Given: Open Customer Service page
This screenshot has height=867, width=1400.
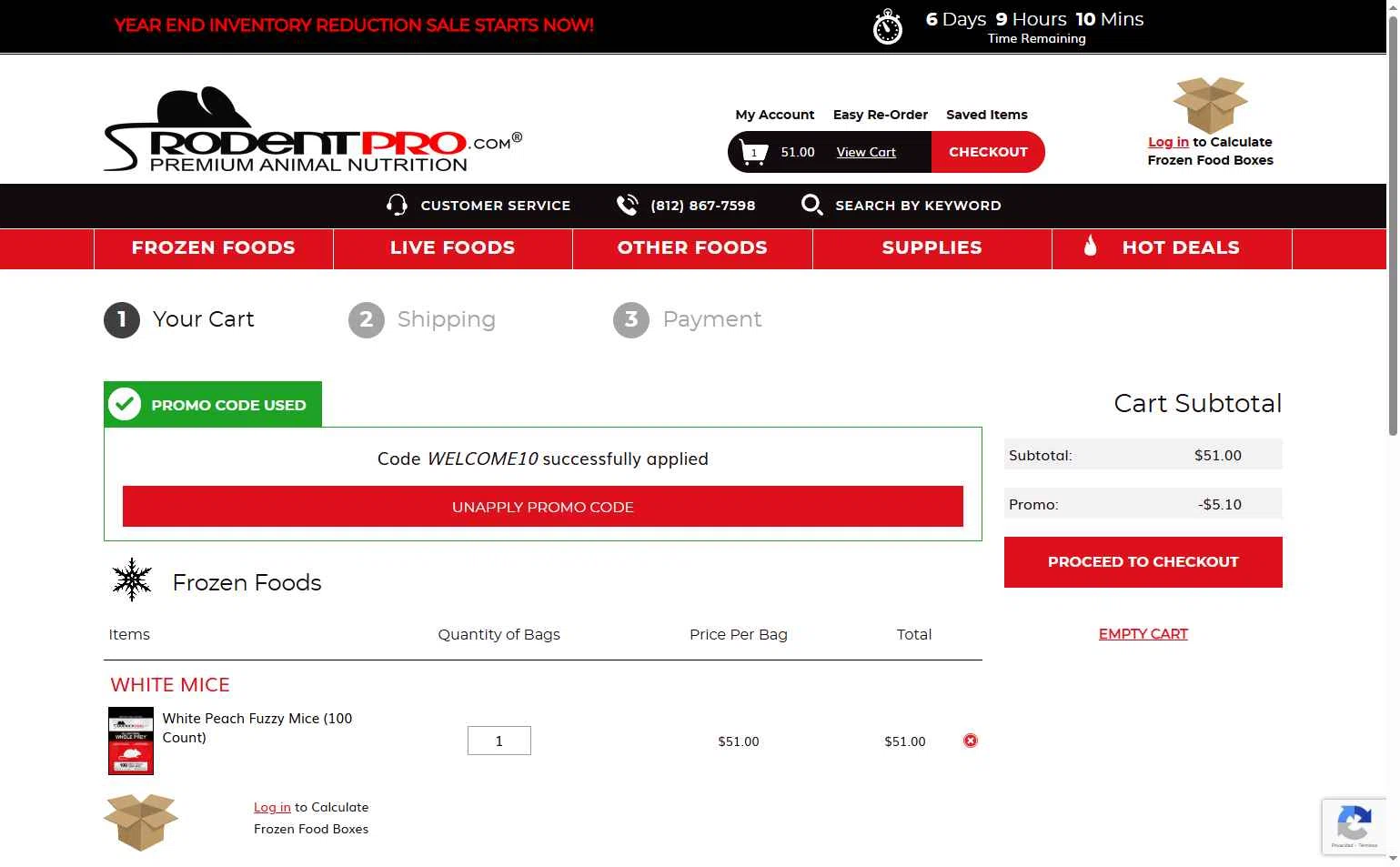Looking at the screenshot, I should click(496, 206).
